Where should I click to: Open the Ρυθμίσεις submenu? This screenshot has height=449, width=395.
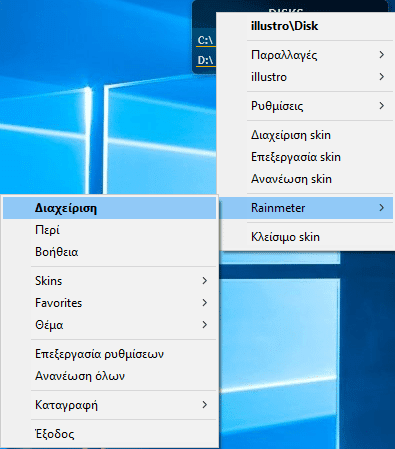pyautogui.click(x=305, y=106)
